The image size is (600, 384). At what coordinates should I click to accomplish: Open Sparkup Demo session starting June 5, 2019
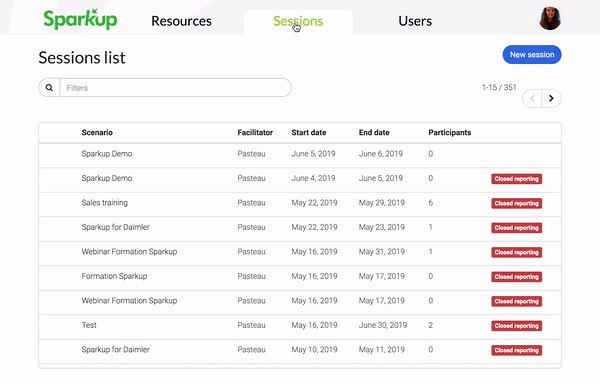[x=300, y=155]
